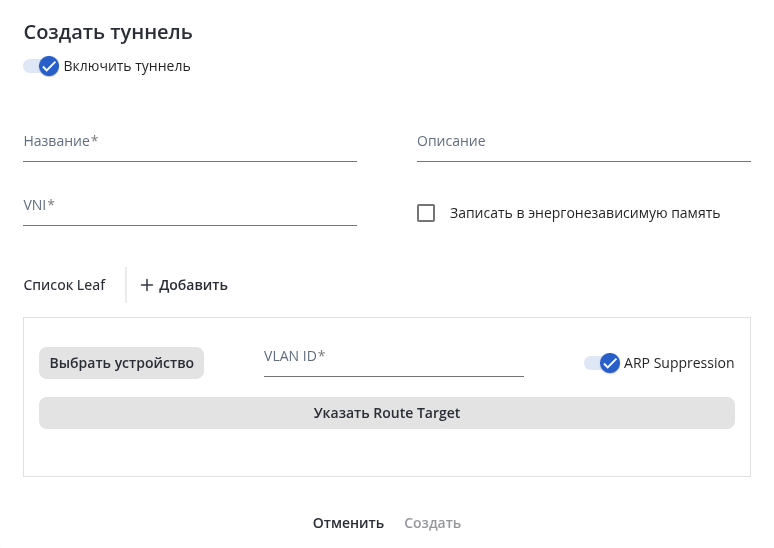
Task: Click the vertical divider after Список Leaf
Action: click(x=126, y=285)
